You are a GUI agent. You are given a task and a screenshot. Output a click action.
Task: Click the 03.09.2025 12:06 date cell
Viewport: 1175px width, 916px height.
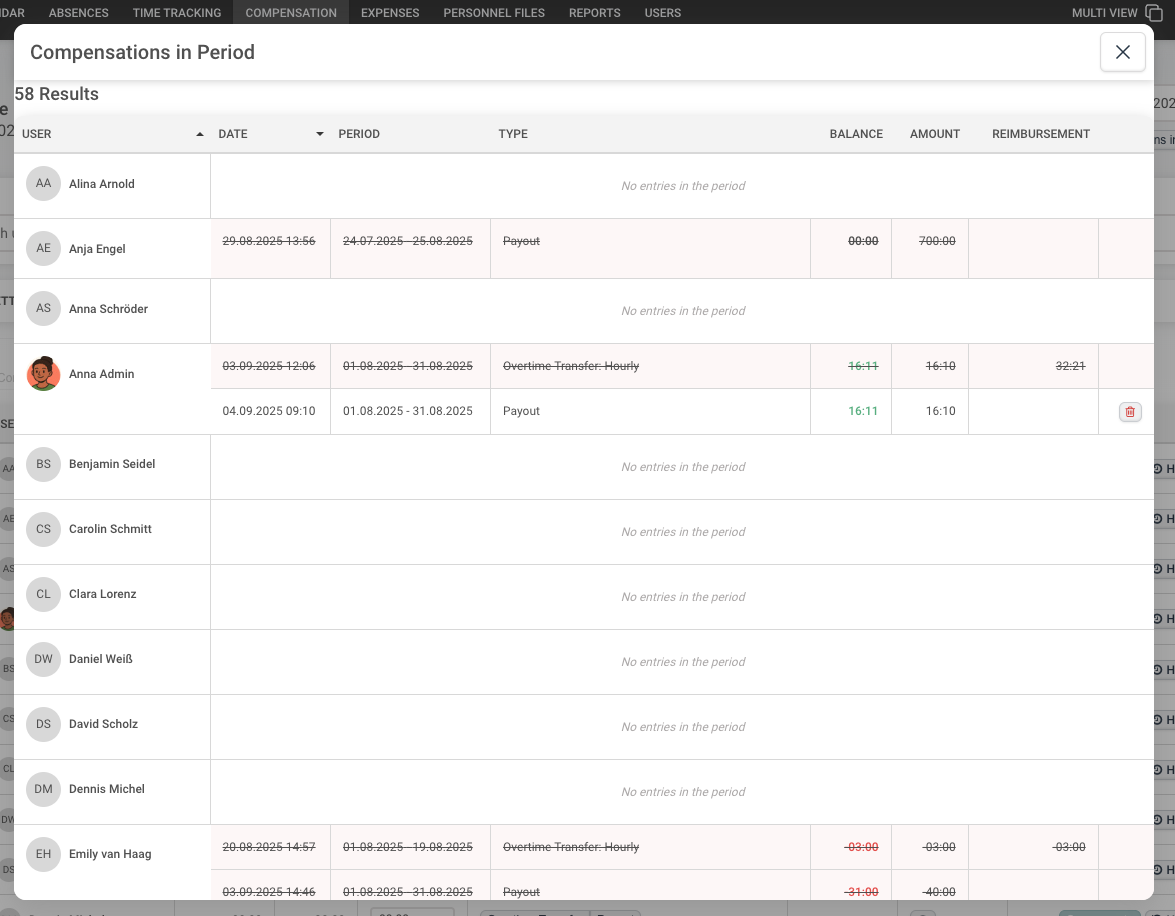coord(269,367)
